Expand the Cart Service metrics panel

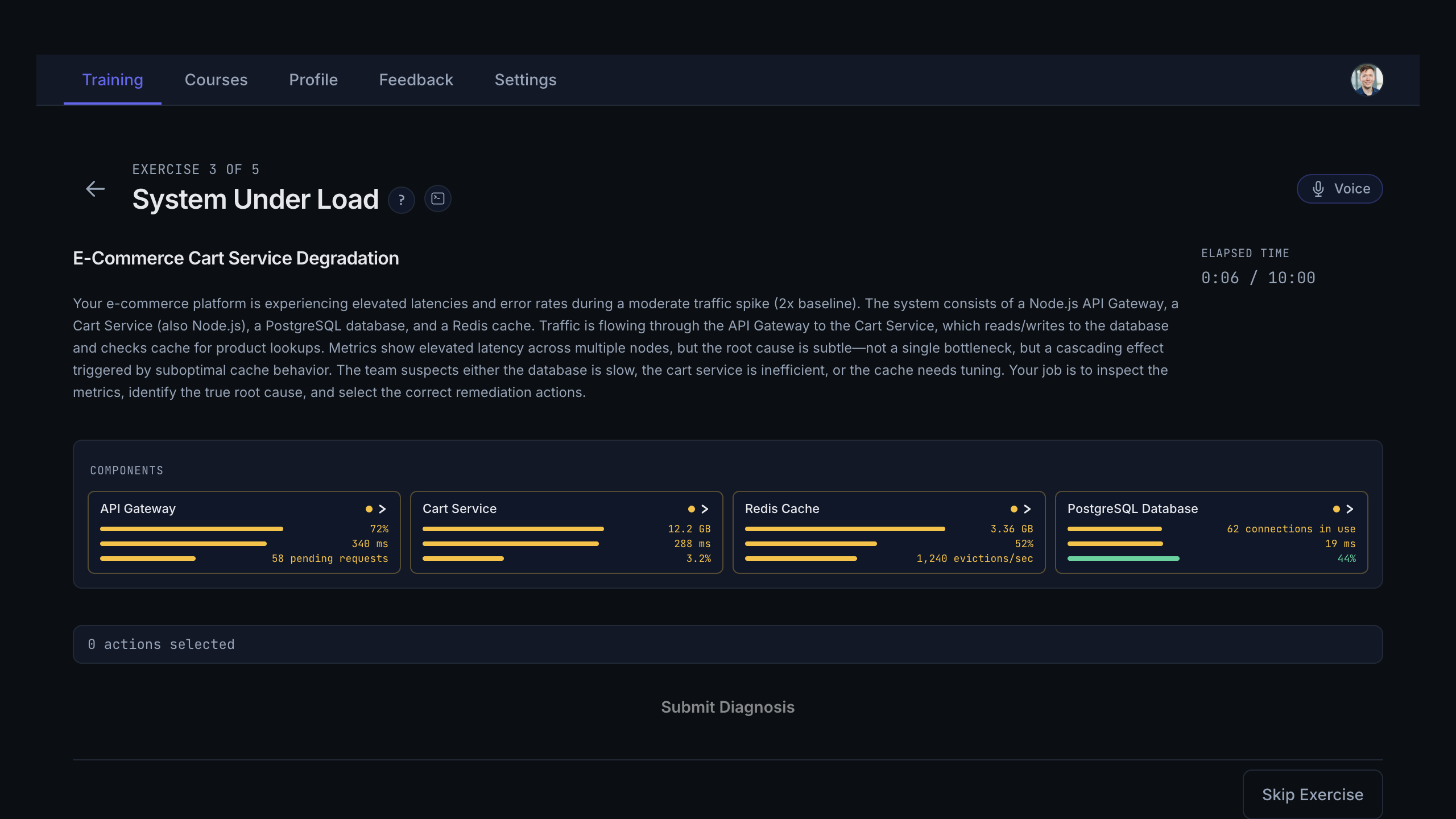(705, 509)
